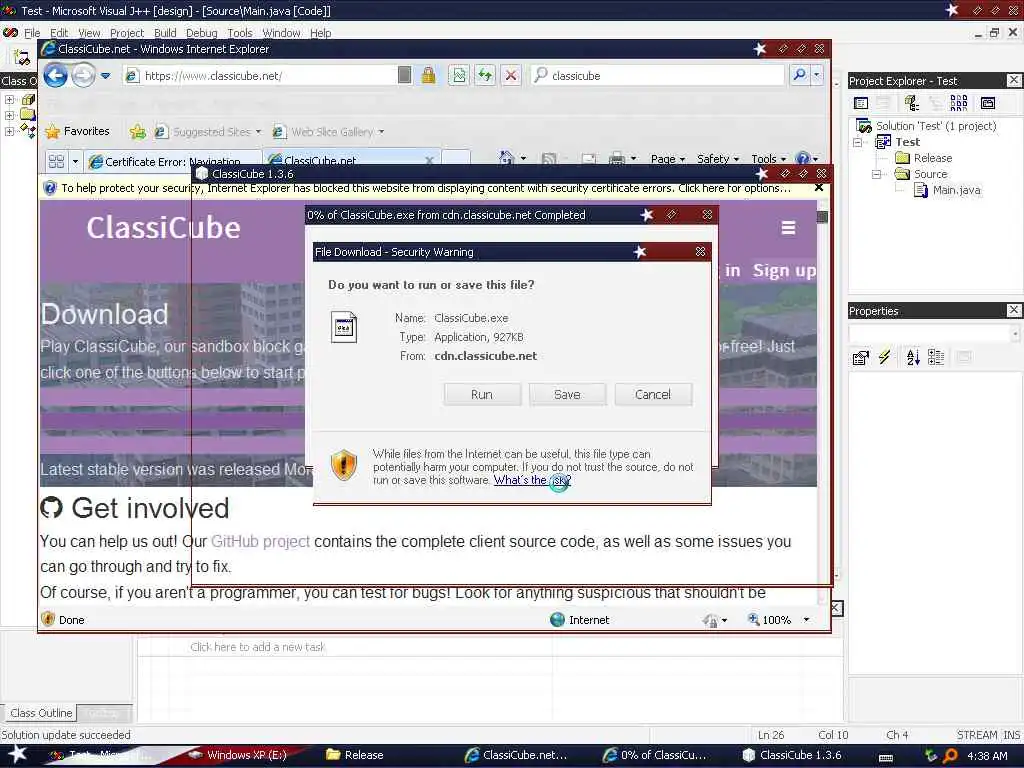Click the Quick Tabs grid icon

click(57, 161)
